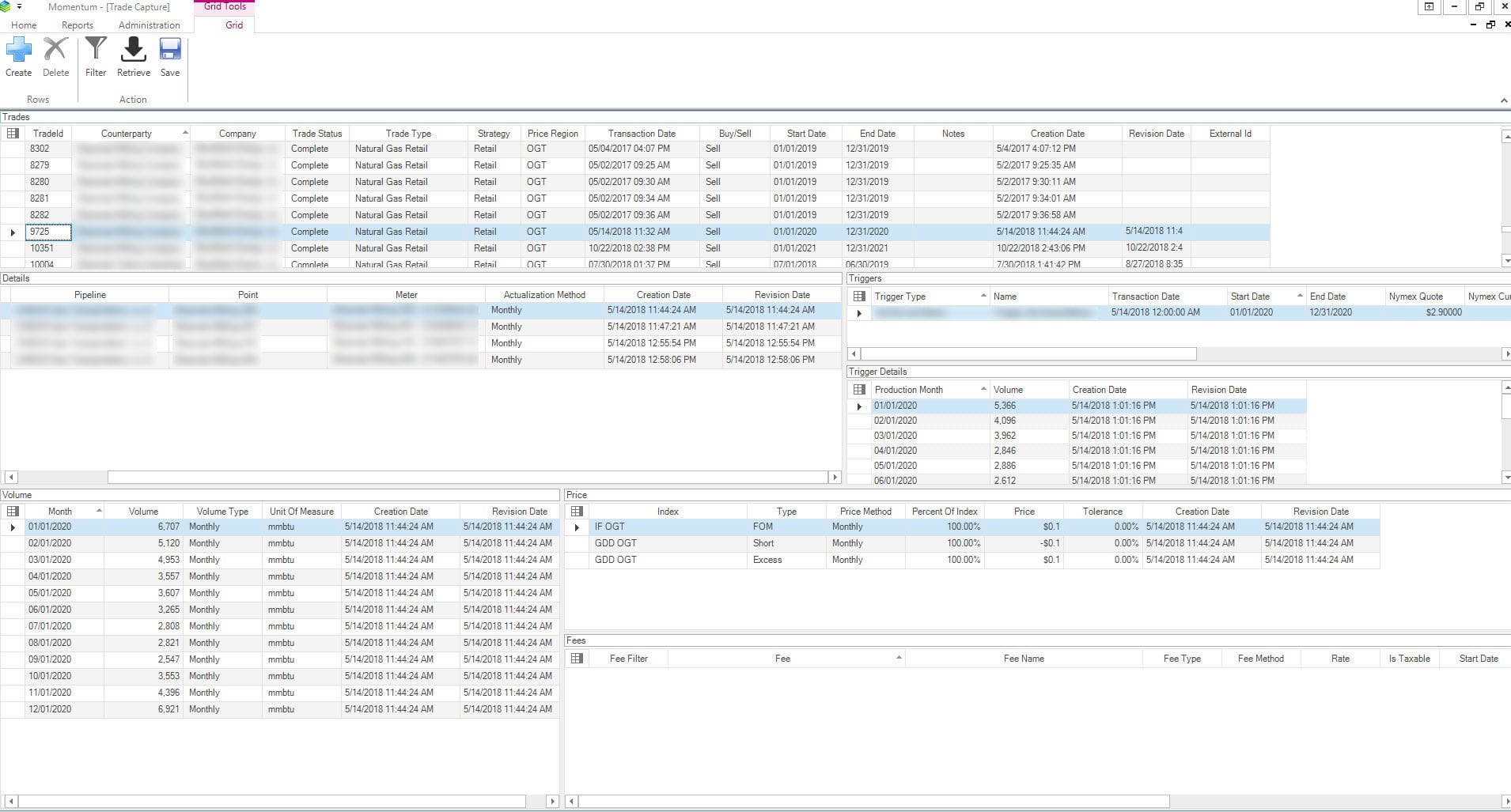Restore the inner Trade Capture child window

(1490, 25)
